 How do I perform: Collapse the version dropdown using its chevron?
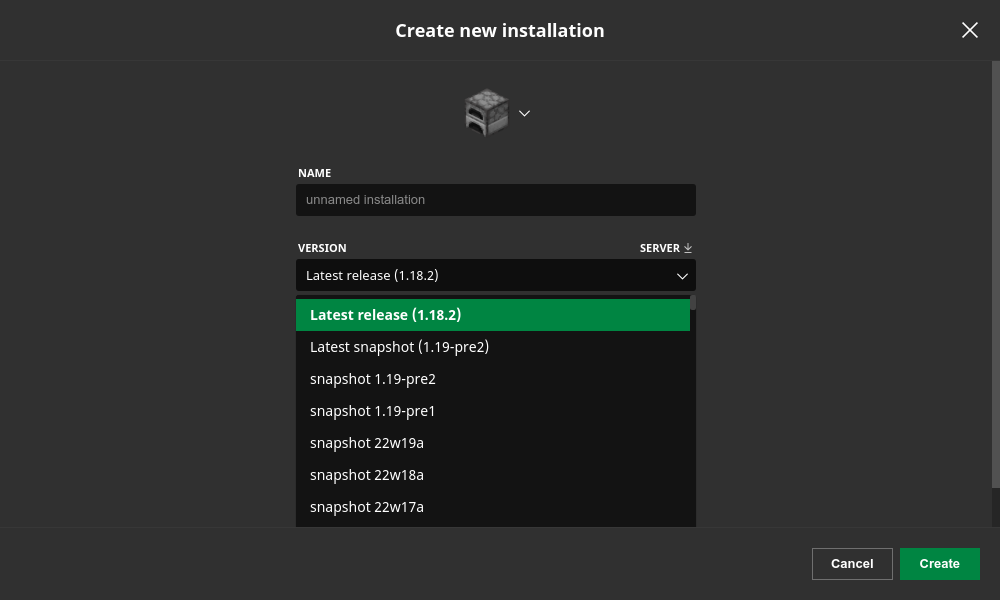(682, 276)
